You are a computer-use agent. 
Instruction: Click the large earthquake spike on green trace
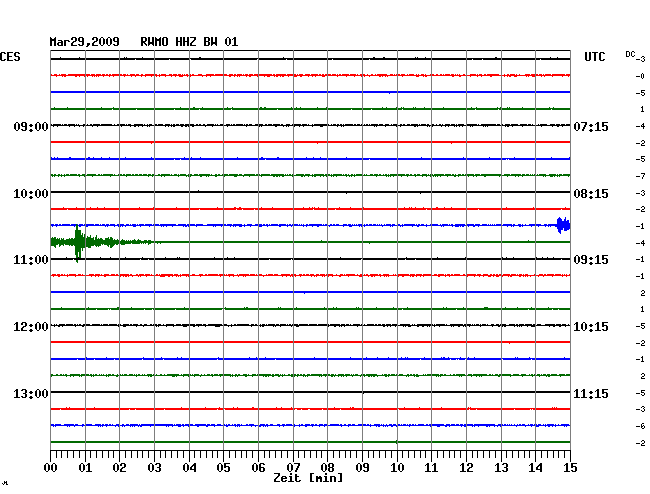pyautogui.click(x=78, y=243)
